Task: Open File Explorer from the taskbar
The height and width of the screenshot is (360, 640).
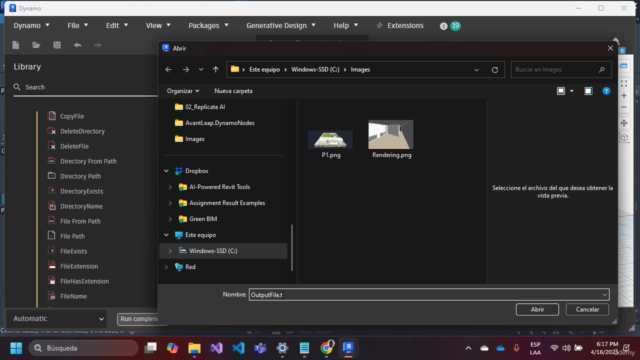Action: (x=194, y=348)
